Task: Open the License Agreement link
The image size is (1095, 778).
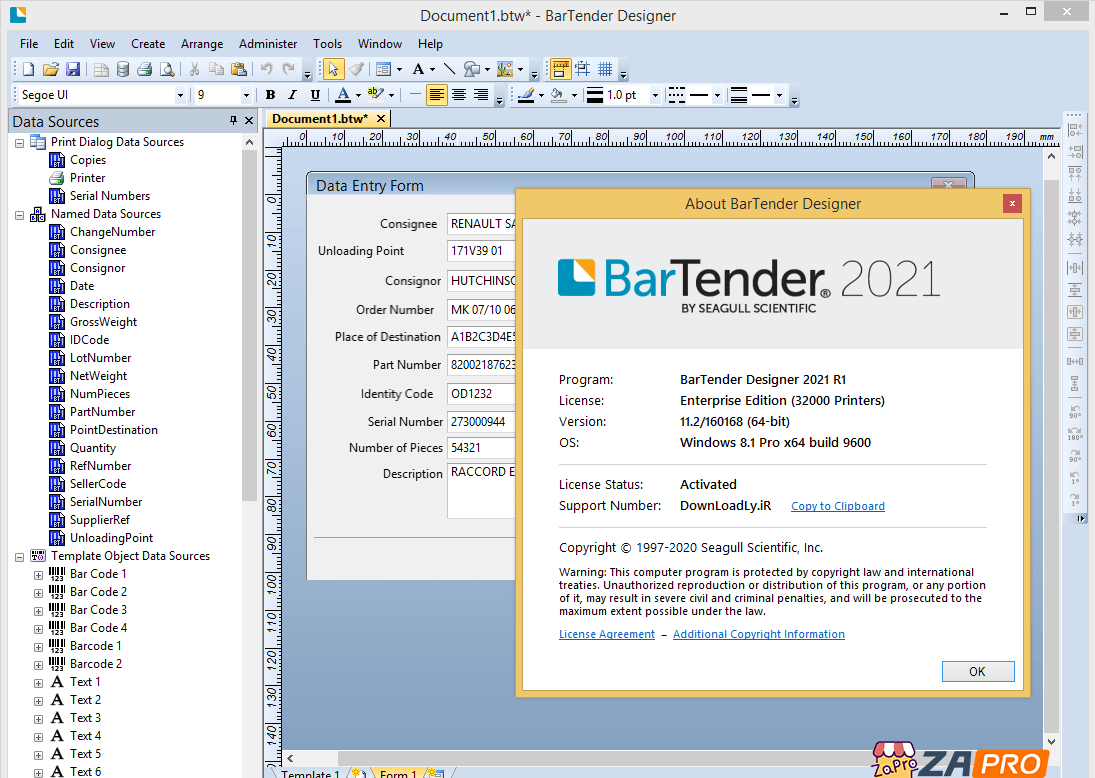Action: 607,634
